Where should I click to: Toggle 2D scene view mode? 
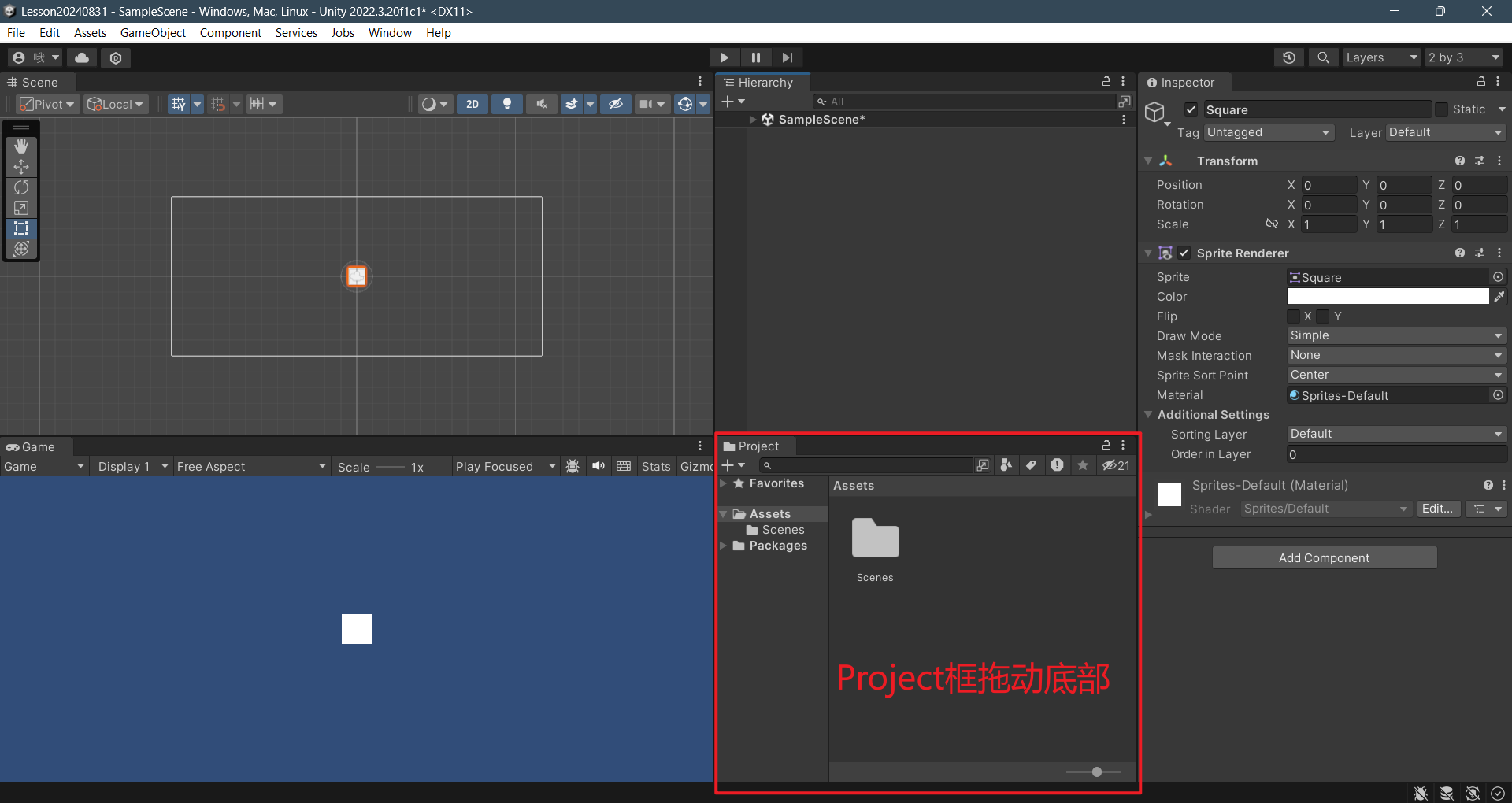472,104
